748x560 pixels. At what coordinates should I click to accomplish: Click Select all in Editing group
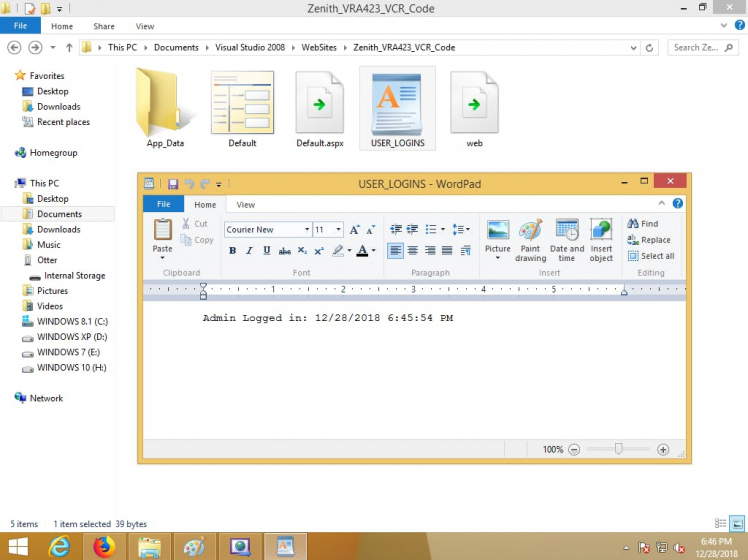pyautogui.click(x=651, y=256)
